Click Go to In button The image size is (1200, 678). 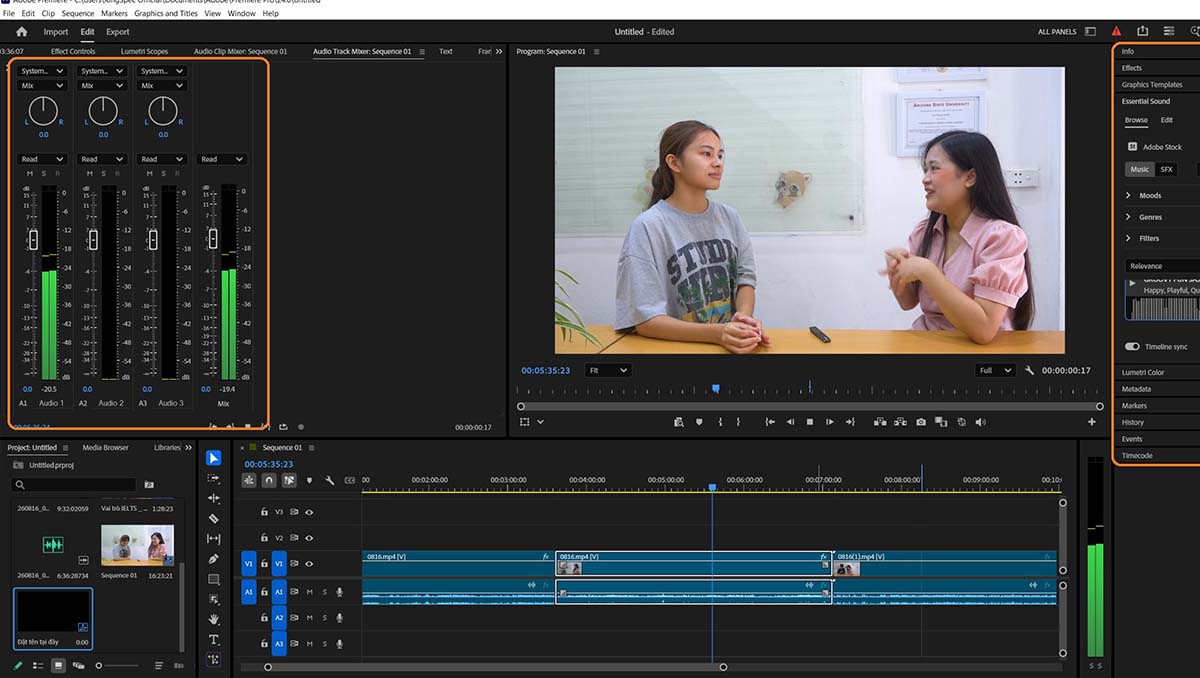(770, 422)
